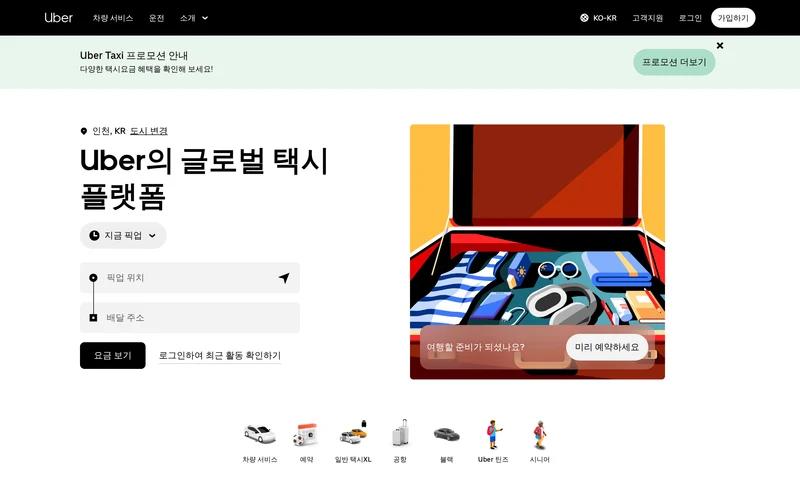Click the 미리 예약하세요 button
This screenshot has width=800, height=500.
pos(607,347)
